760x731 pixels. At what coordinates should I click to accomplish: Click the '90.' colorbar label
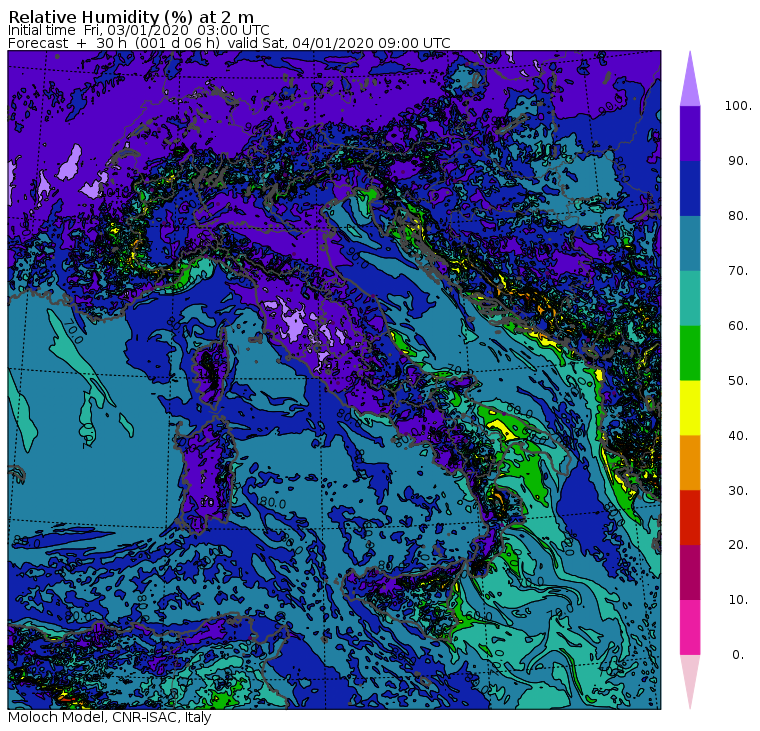[x=738, y=160]
